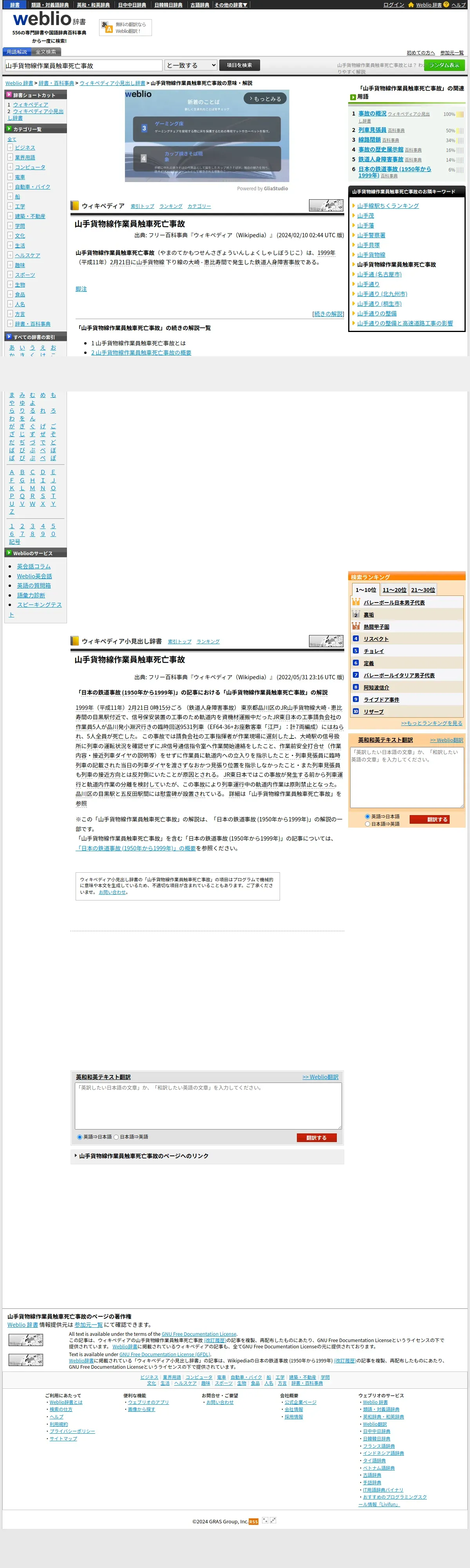
Task: Open the free Weblio翻訳 promo banner
Action: click(x=125, y=27)
